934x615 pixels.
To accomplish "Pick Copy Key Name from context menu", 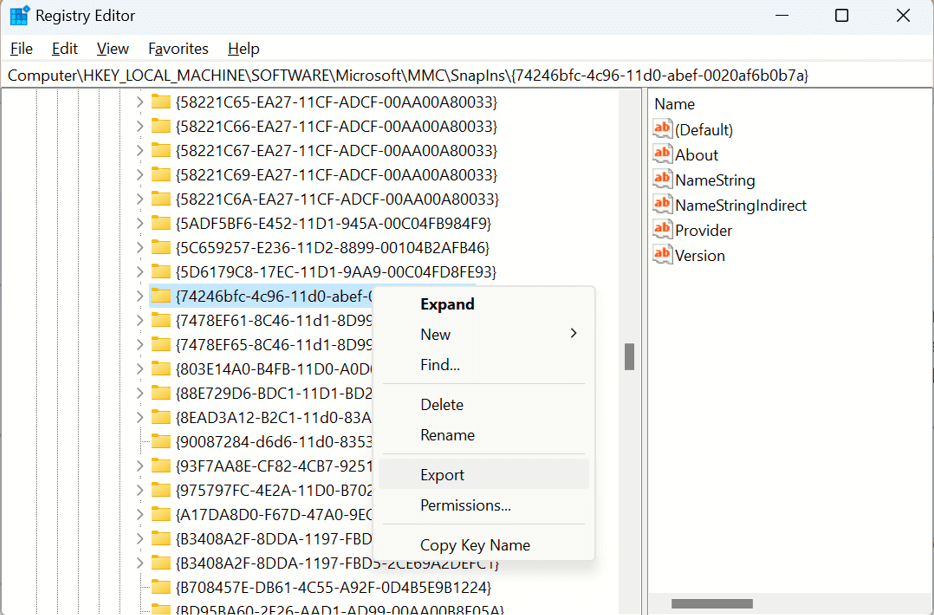I will pyautogui.click(x=475, y=545).
